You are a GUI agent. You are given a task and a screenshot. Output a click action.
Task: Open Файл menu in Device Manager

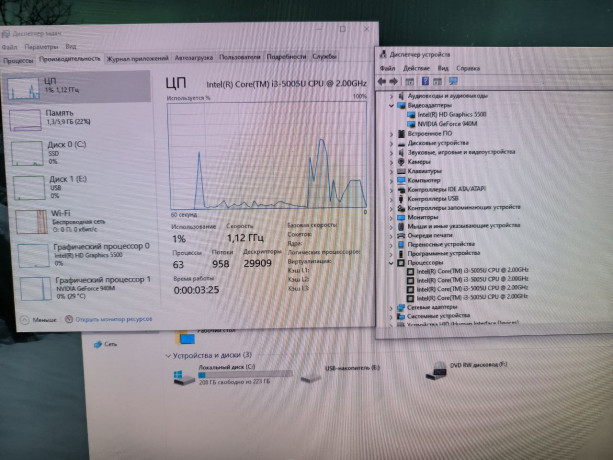387,68
